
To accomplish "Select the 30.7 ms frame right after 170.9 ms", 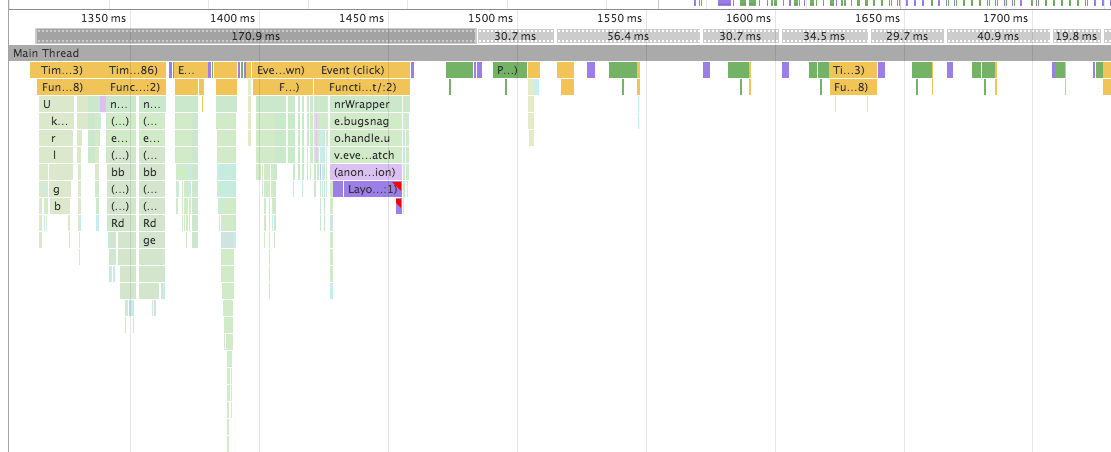I will click(x=516, y=36).
